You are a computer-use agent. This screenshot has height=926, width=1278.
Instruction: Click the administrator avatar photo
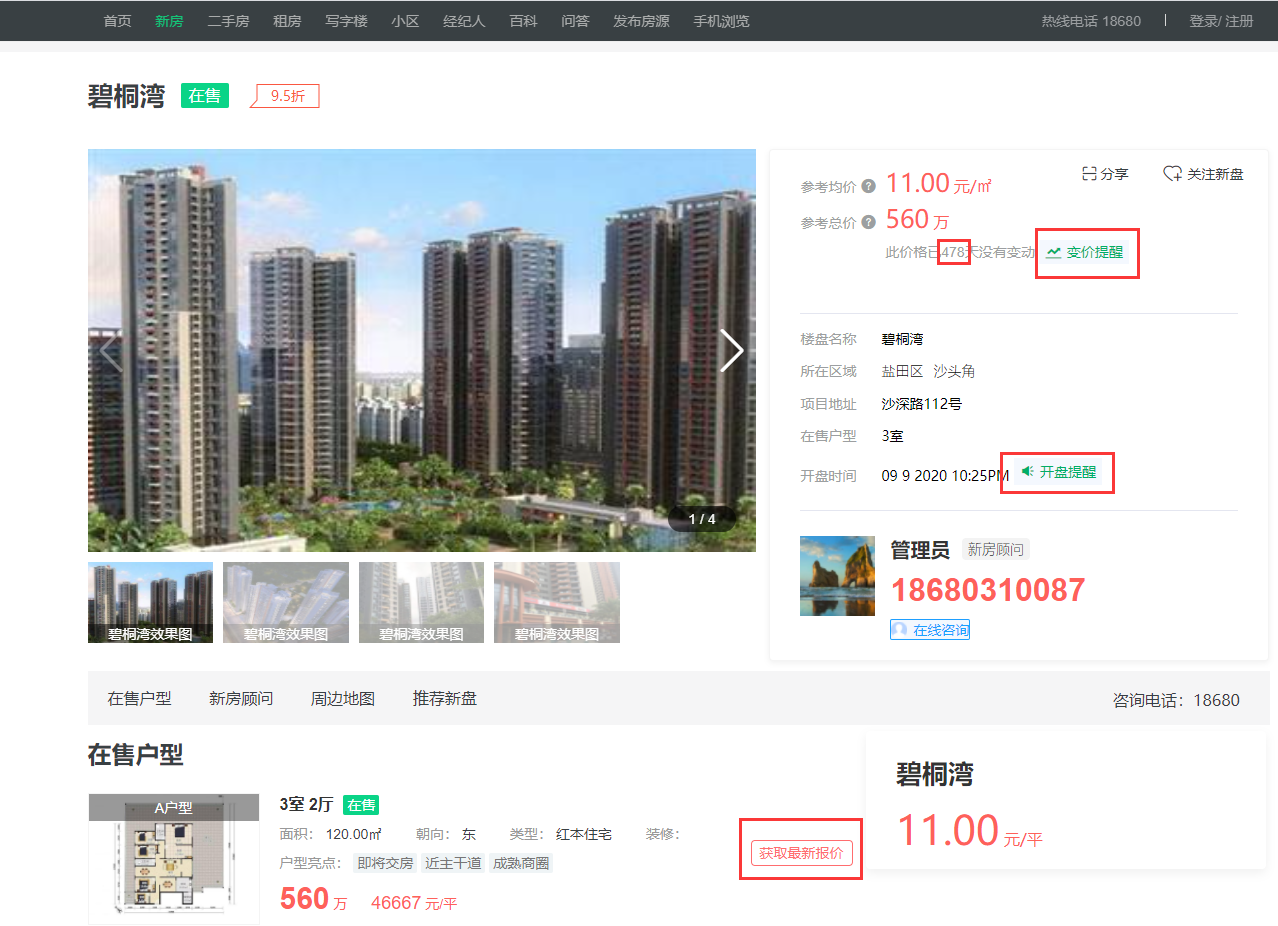(x=837, y=576)
